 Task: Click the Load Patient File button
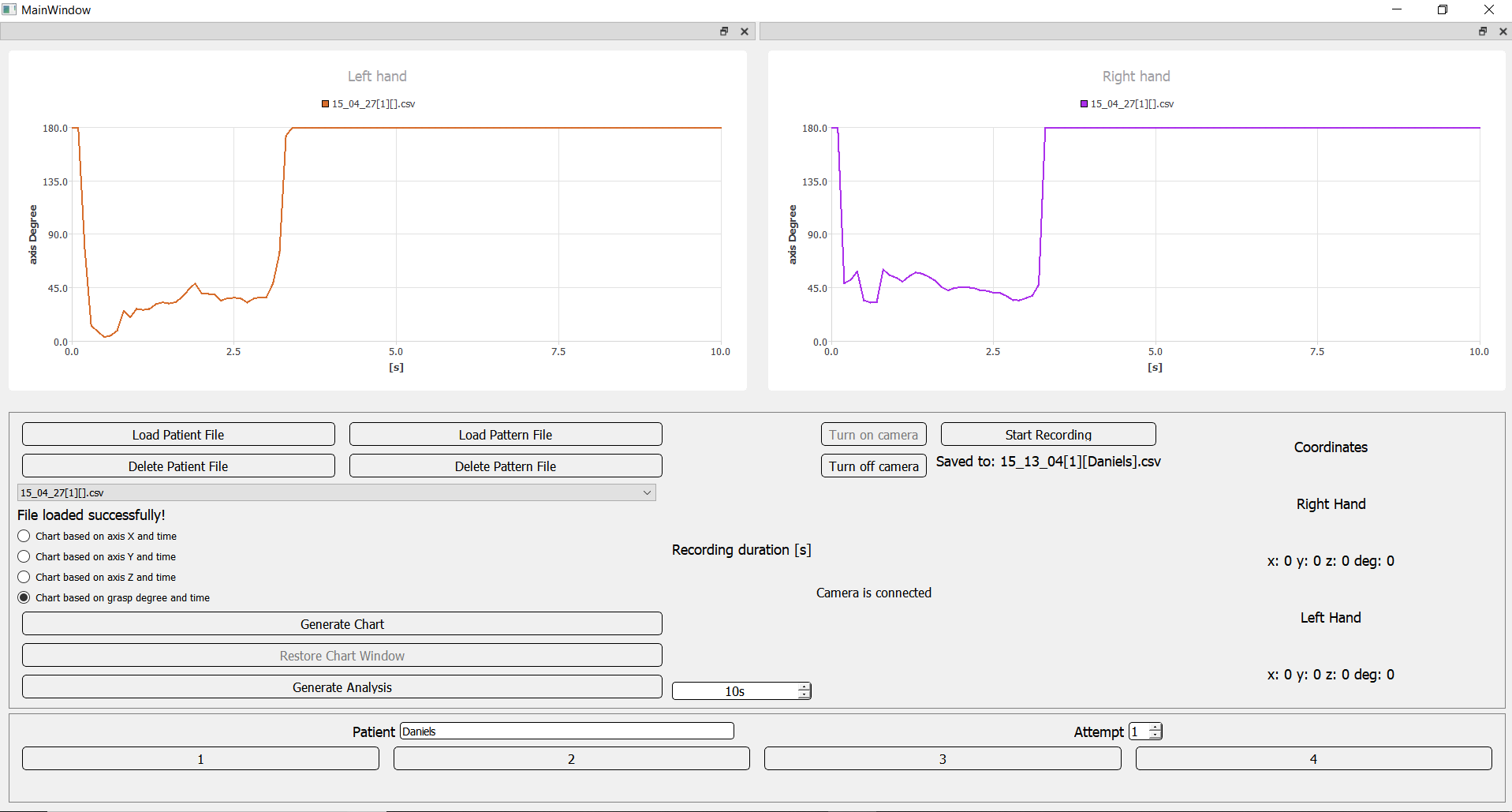178,435
